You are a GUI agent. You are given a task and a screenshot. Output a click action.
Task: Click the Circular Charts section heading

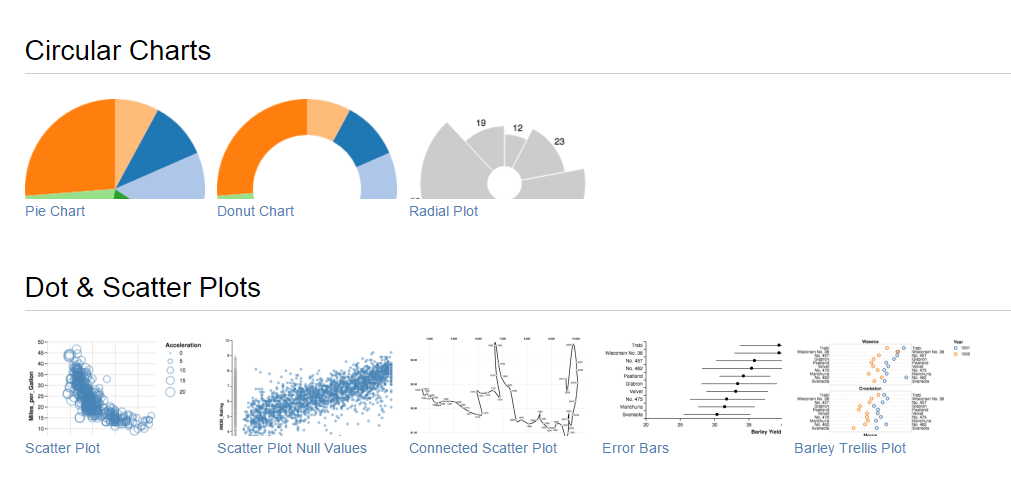[118, 50]
